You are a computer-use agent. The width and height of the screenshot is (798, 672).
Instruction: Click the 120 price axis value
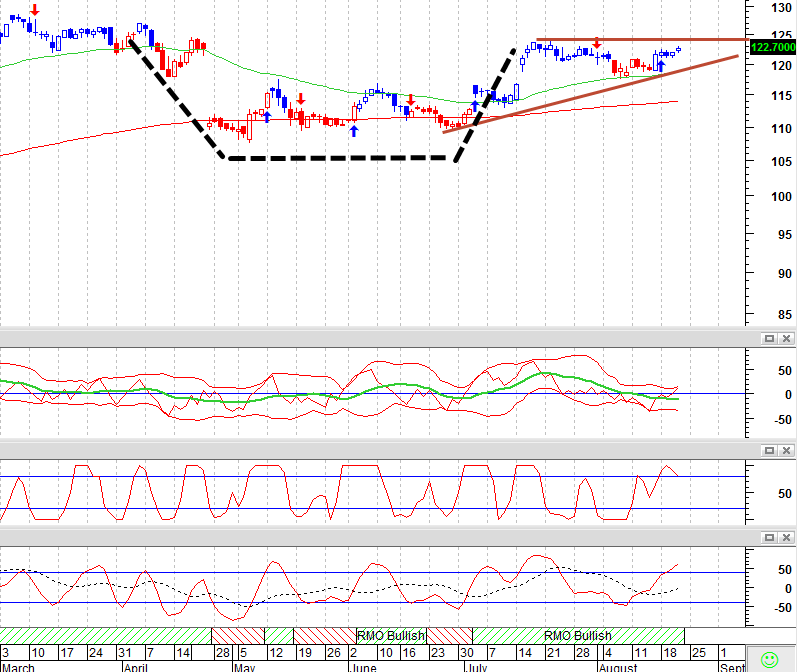(781, 66)
